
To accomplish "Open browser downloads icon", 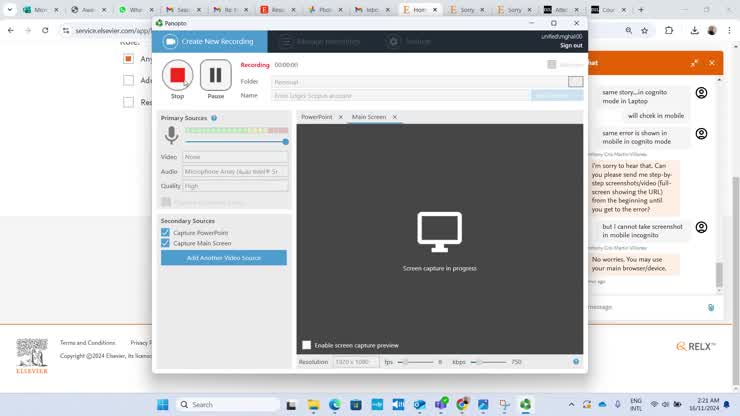I will click(694, 31).
